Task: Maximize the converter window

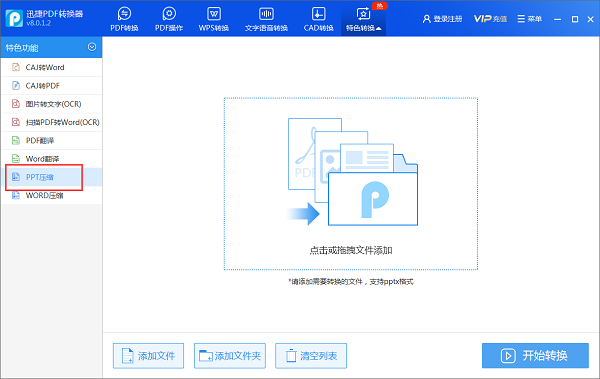Action: point(575,19)
